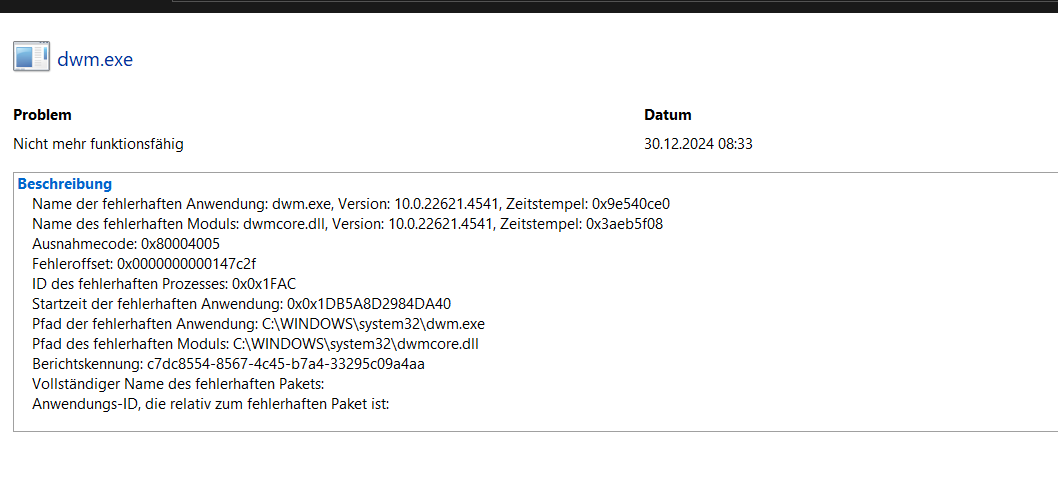Open the dwm.exe title link
This screenshot has height=502, width=1058.
tap(95, 59)
